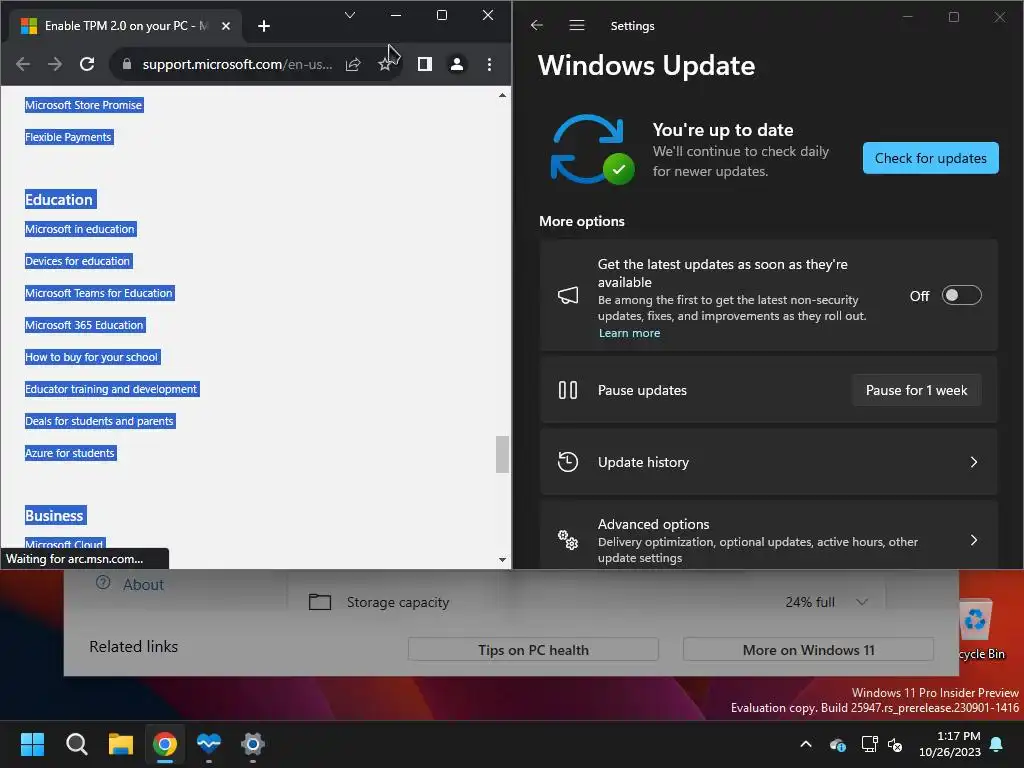Open a new Chrome tab
1024x768 pixels.
(x=264, y=26)
